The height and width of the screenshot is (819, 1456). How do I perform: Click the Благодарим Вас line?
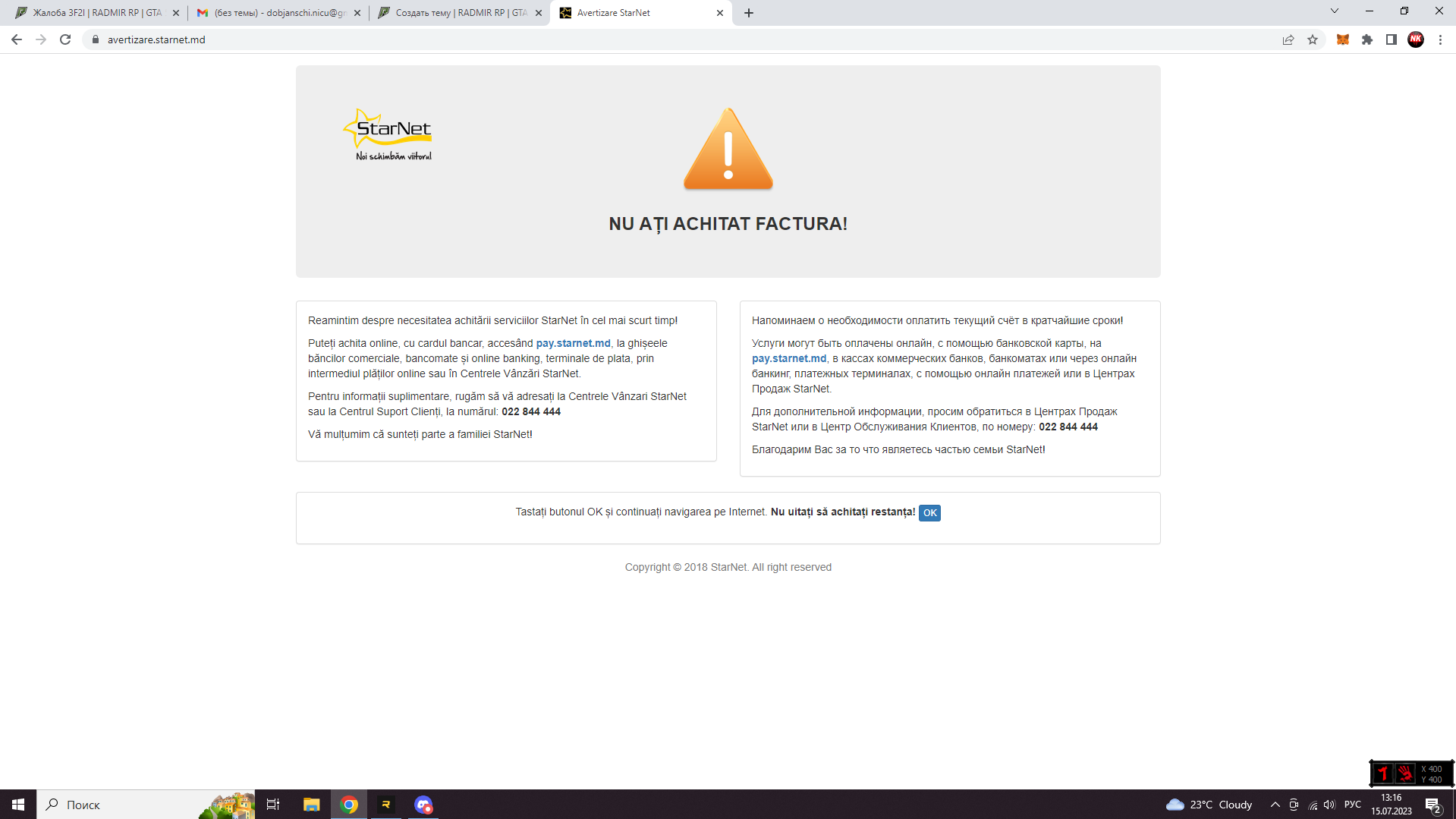click(x=898, y=449)
